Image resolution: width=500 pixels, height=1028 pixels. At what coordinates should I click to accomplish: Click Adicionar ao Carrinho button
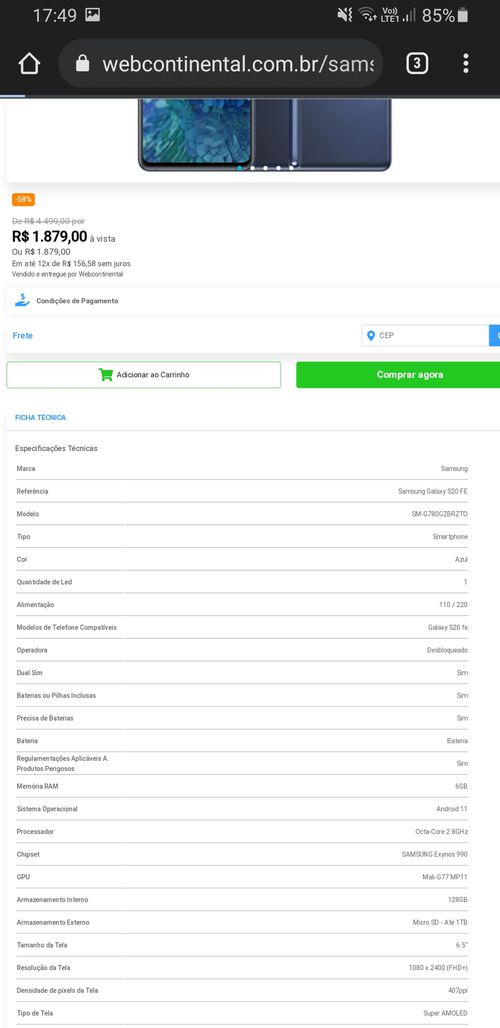[144, 374]
